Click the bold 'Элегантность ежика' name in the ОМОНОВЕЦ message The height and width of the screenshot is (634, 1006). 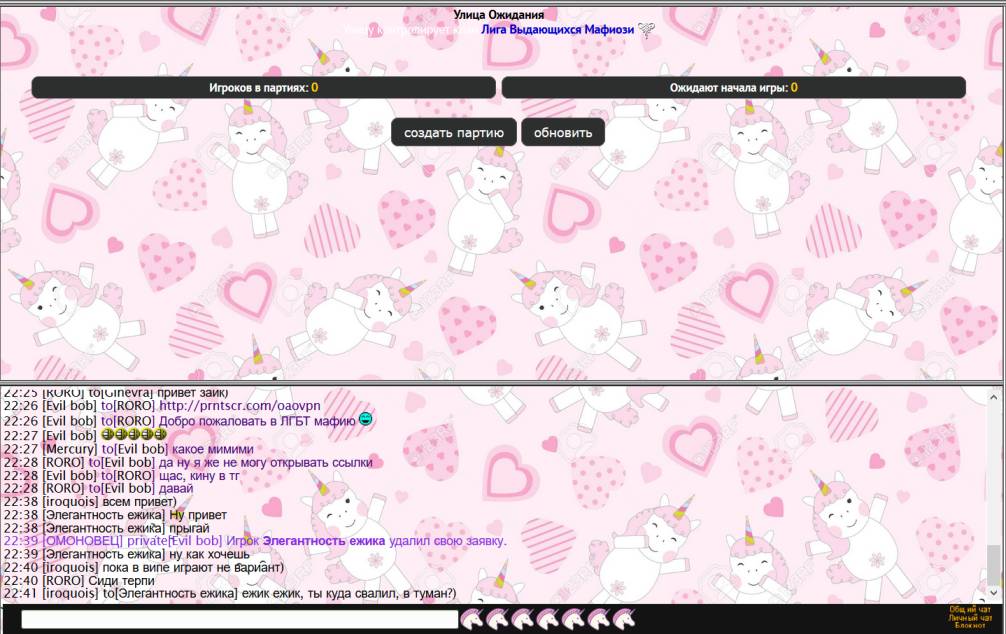click(x=324, y=541)
